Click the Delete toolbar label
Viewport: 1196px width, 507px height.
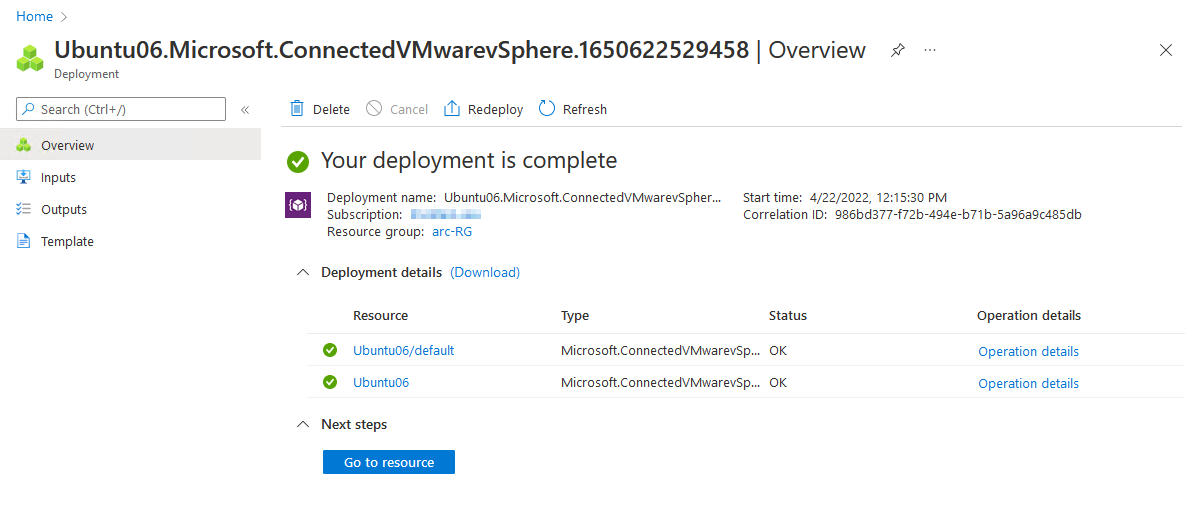[331, 110]
